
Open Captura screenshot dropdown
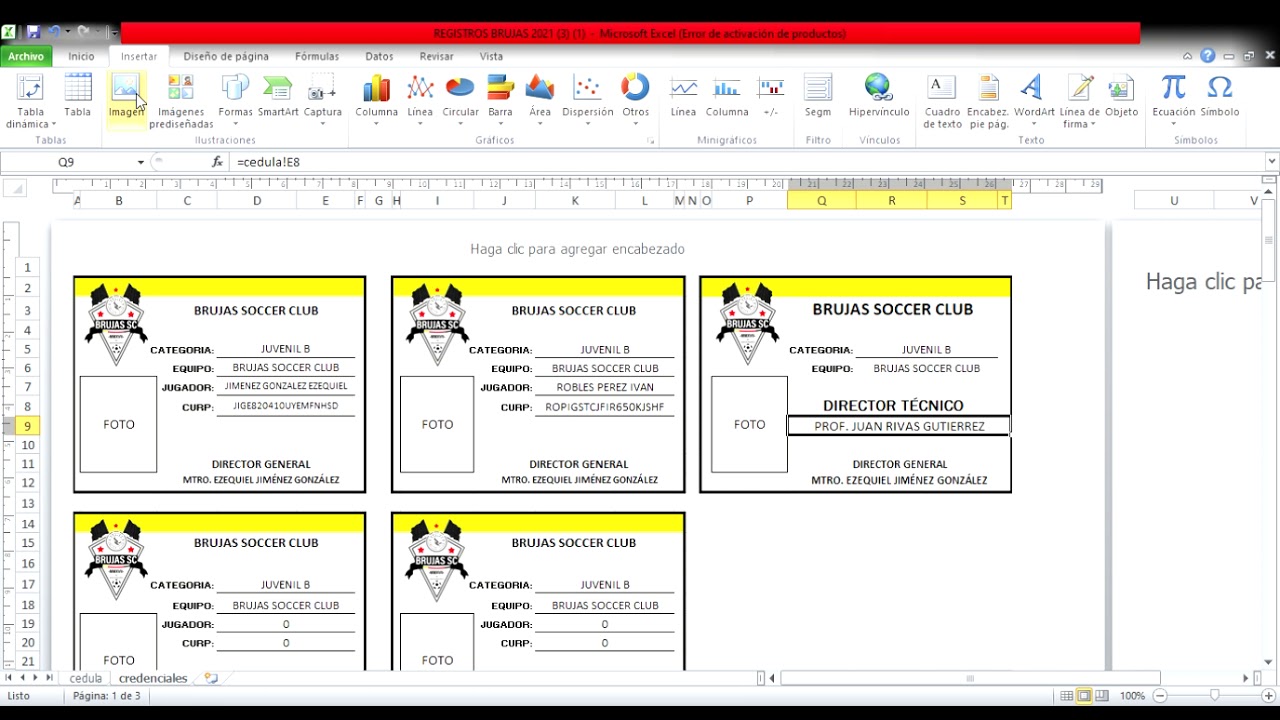pos(322,102)
